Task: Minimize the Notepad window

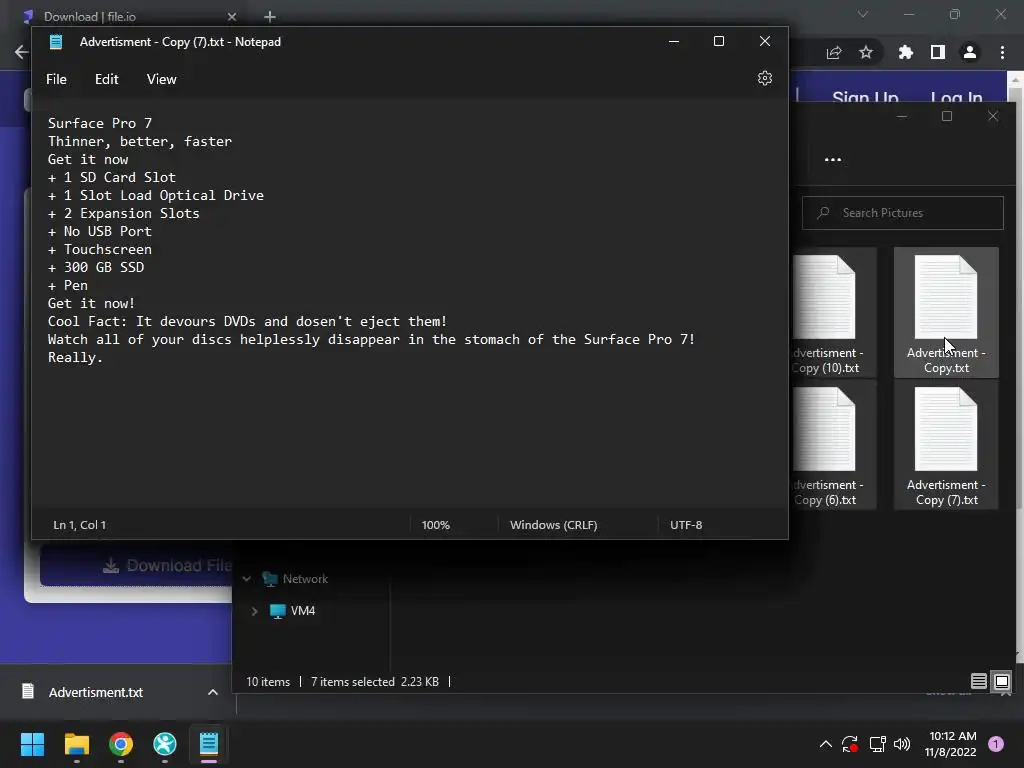Action: (x=674, y=41)
